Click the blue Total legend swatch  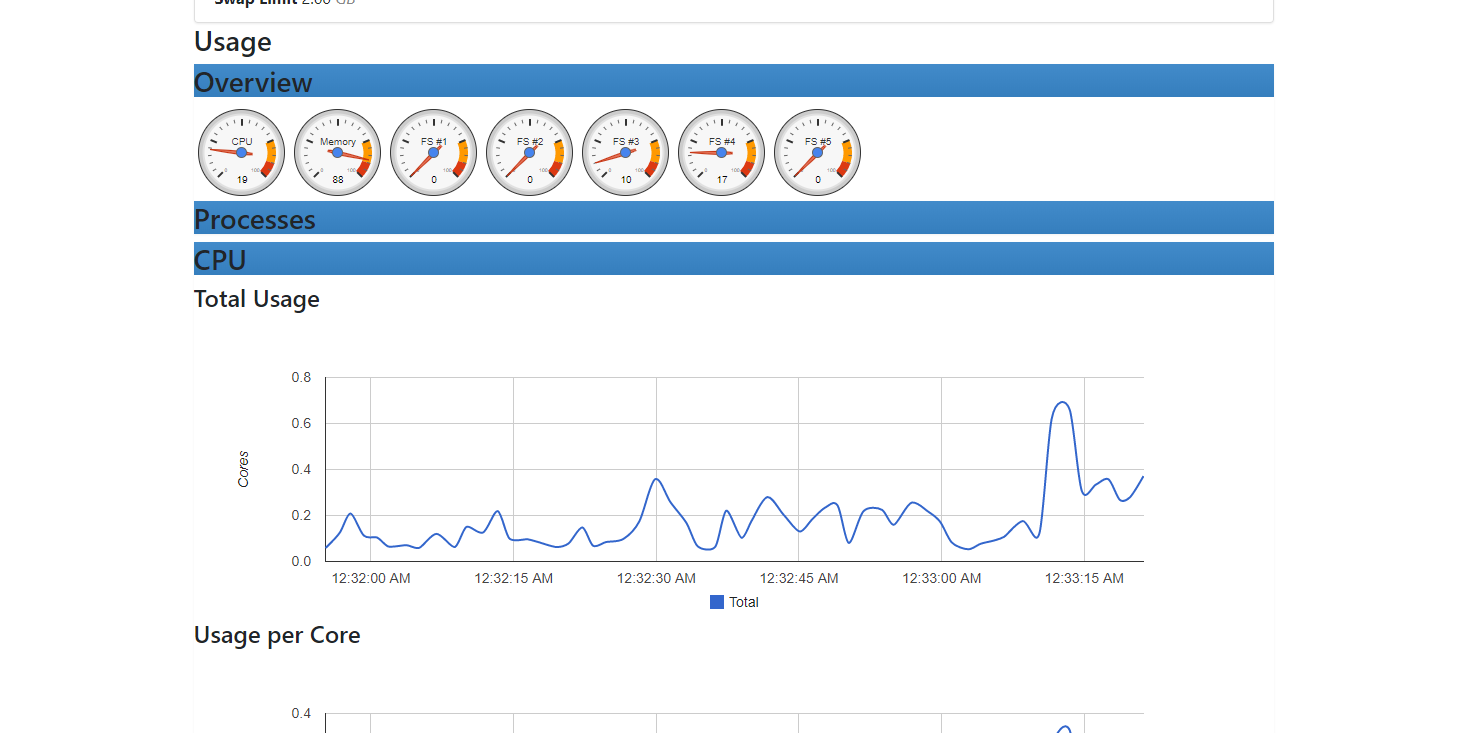coord(717,602)
